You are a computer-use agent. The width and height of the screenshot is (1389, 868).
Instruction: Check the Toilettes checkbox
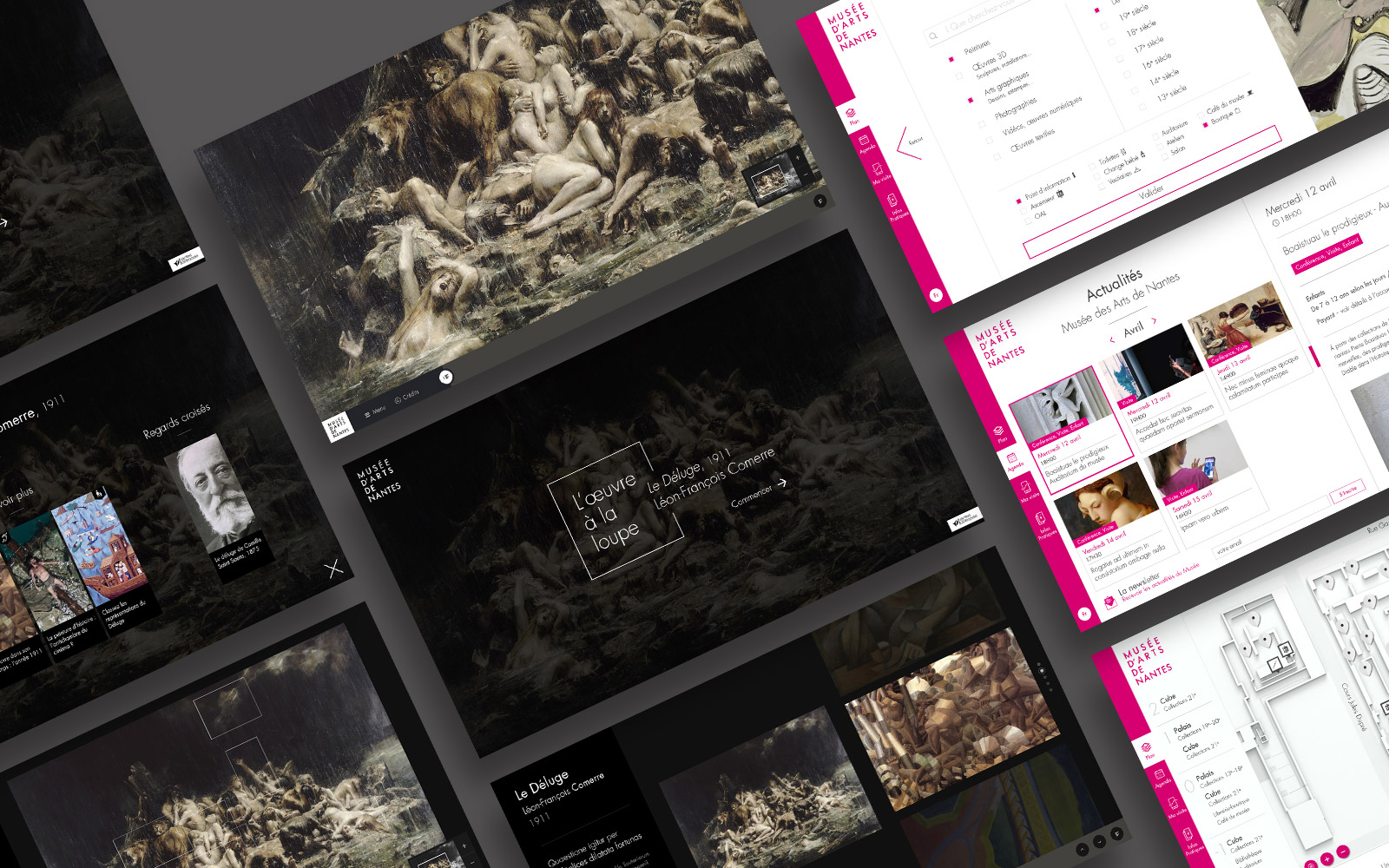tap(1093, 166)
